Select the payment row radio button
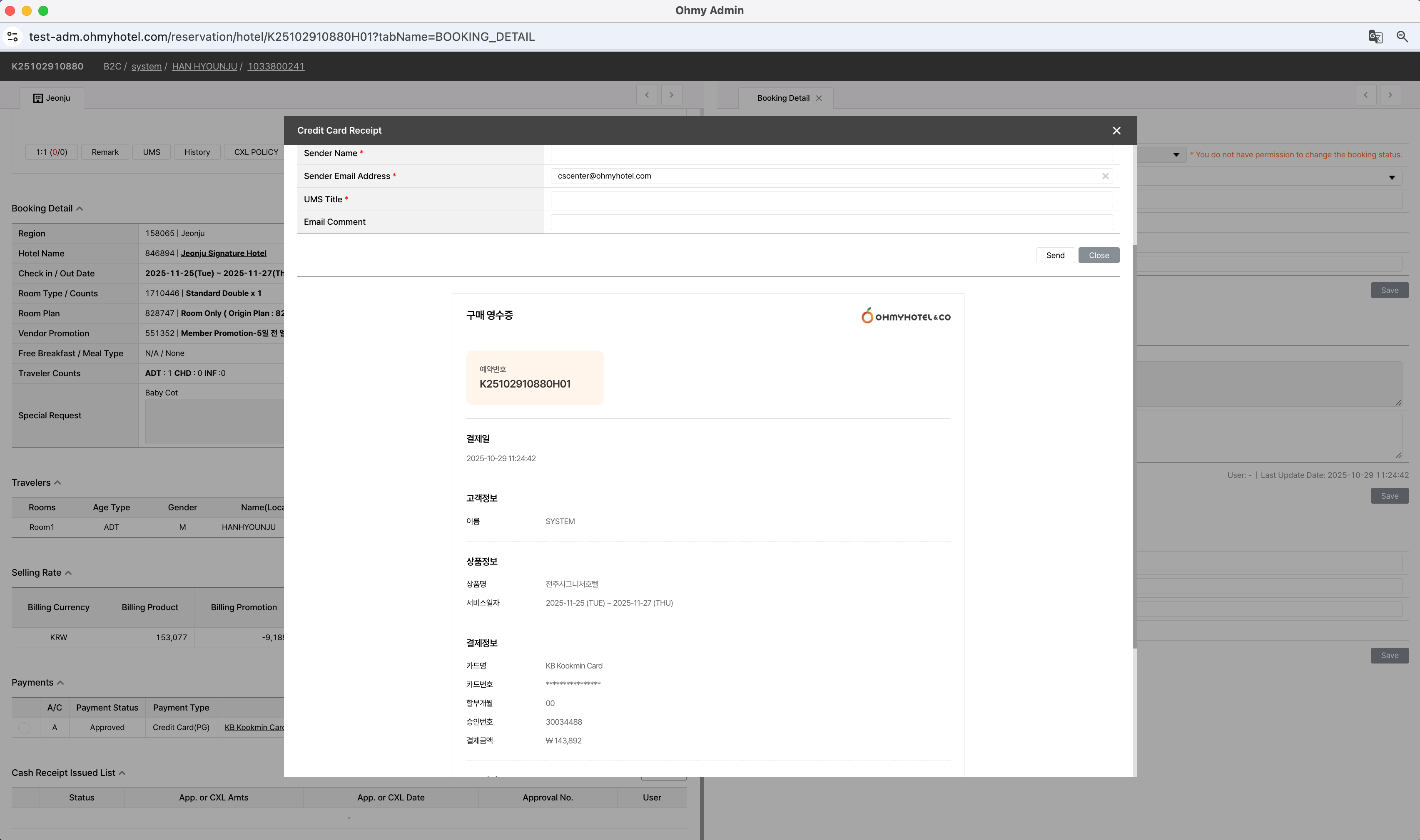1420x840 pixels. (x=24, y=728)
